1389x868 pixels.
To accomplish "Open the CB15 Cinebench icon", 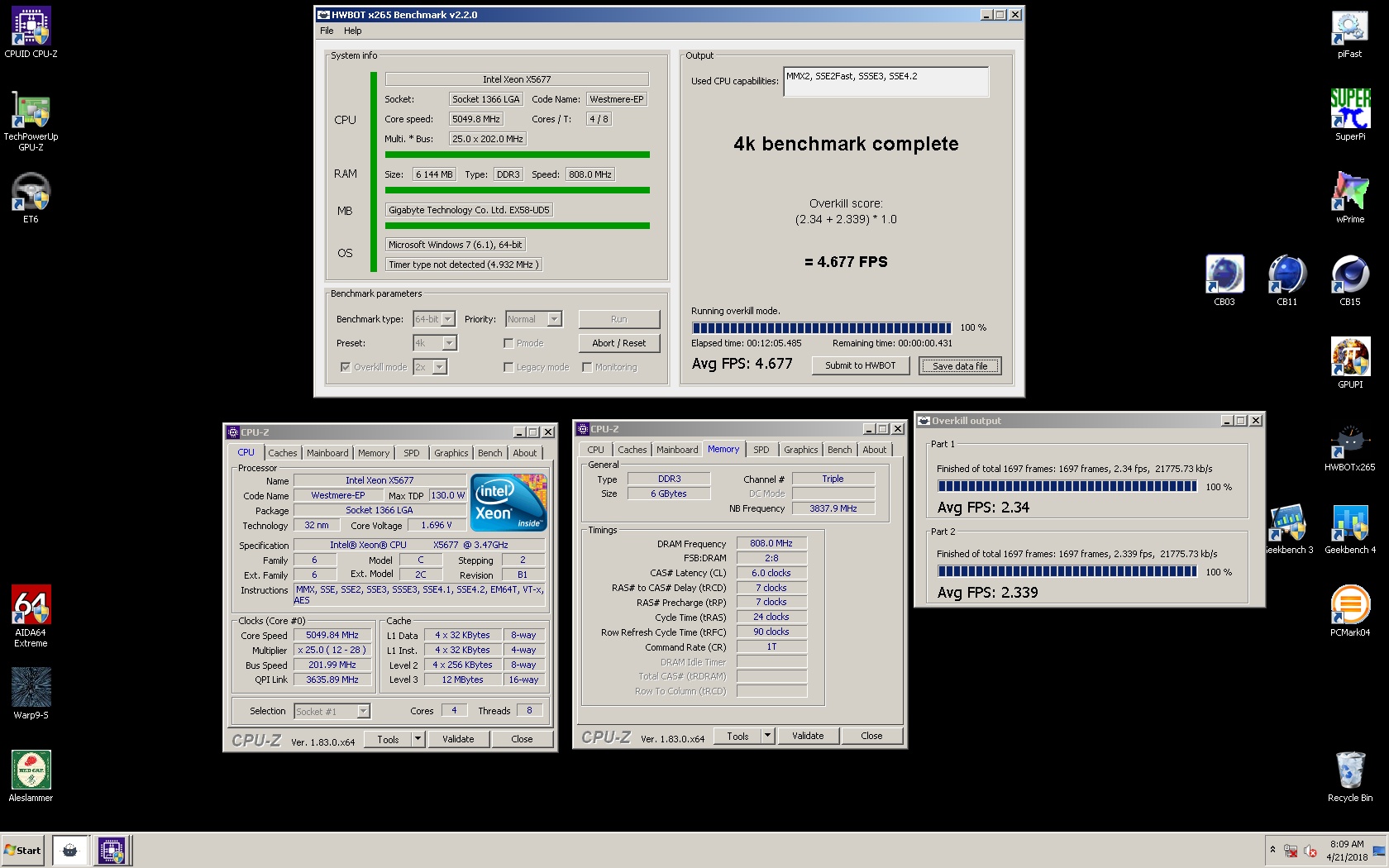I will click(x=1350, y=281).
